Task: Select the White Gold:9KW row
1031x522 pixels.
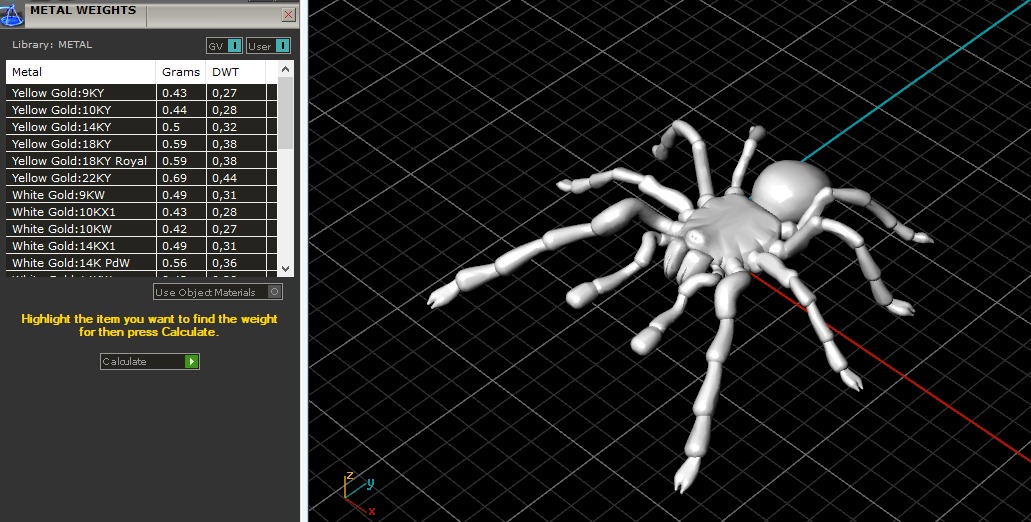Action: point(141,195)
